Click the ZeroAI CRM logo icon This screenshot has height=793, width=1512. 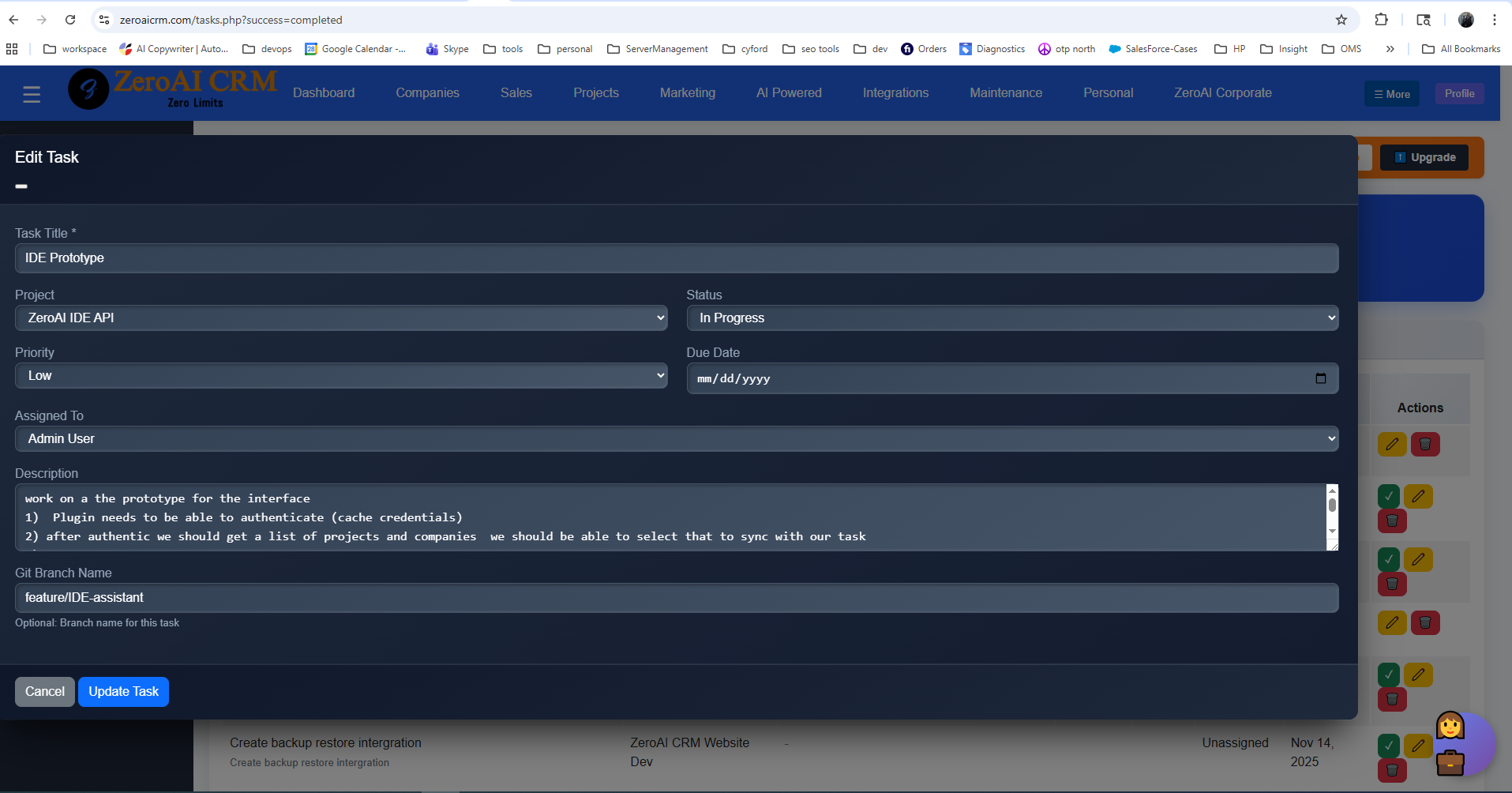coord(88,89)
